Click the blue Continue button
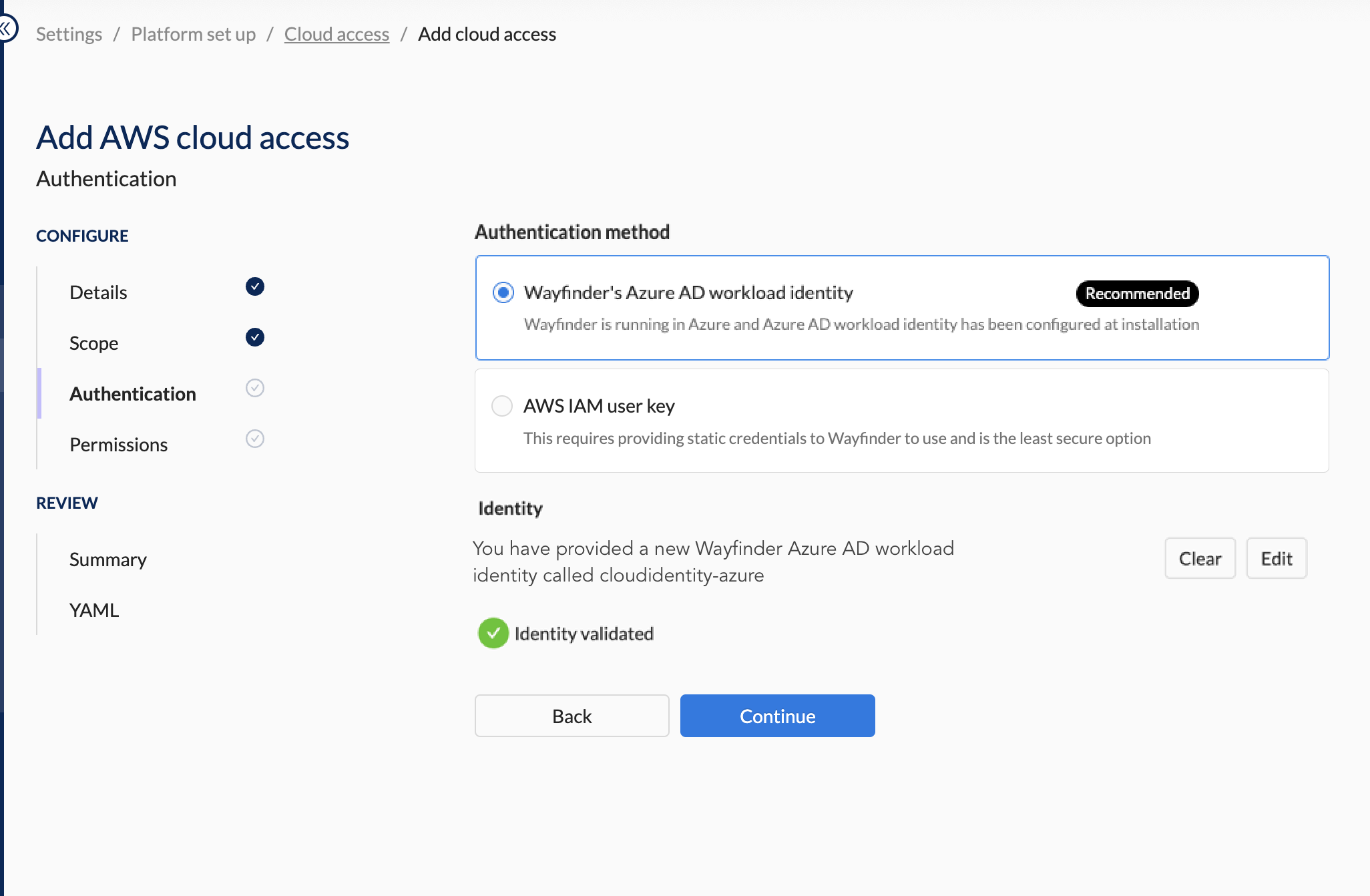1370x896 pixels. [778, 716]
